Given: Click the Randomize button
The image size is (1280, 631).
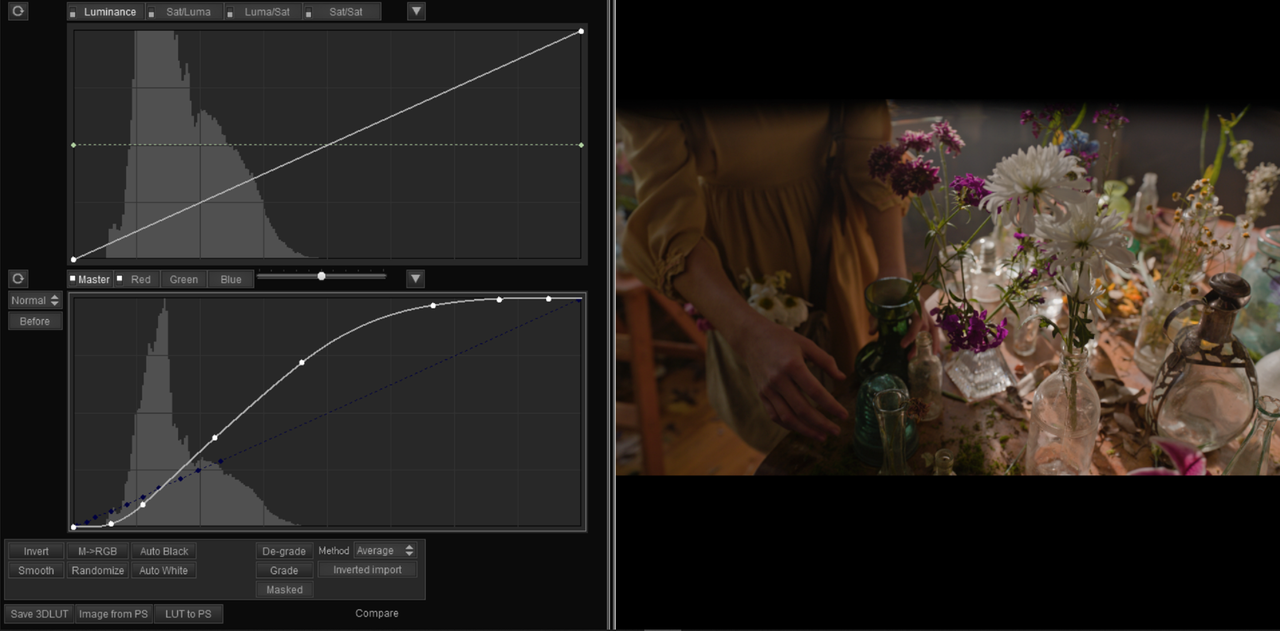Looking at the screenshot, I should tap(97, 570).
